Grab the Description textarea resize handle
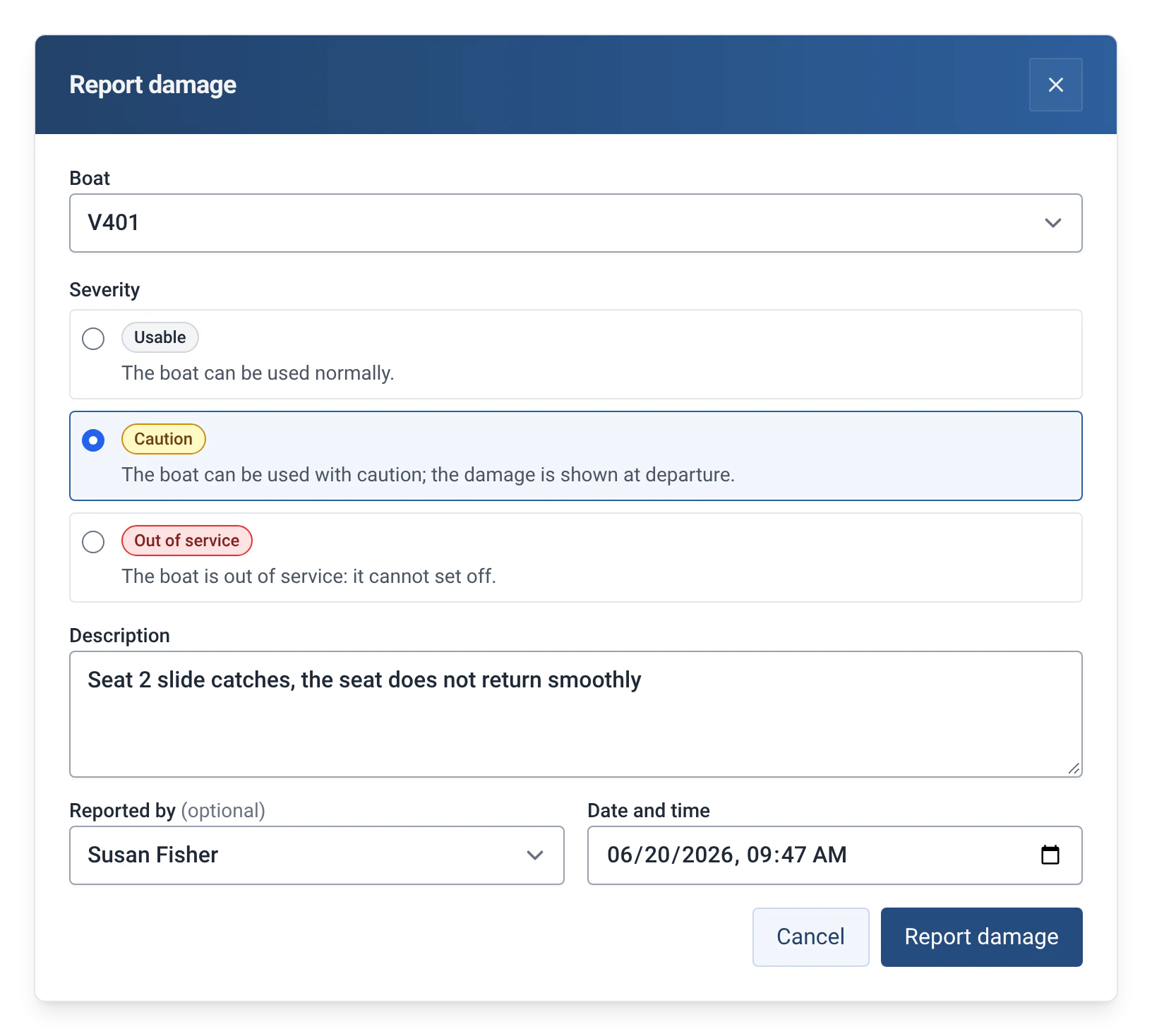The width and height of the screenshot is (1152, 1036). (1074, 769)
